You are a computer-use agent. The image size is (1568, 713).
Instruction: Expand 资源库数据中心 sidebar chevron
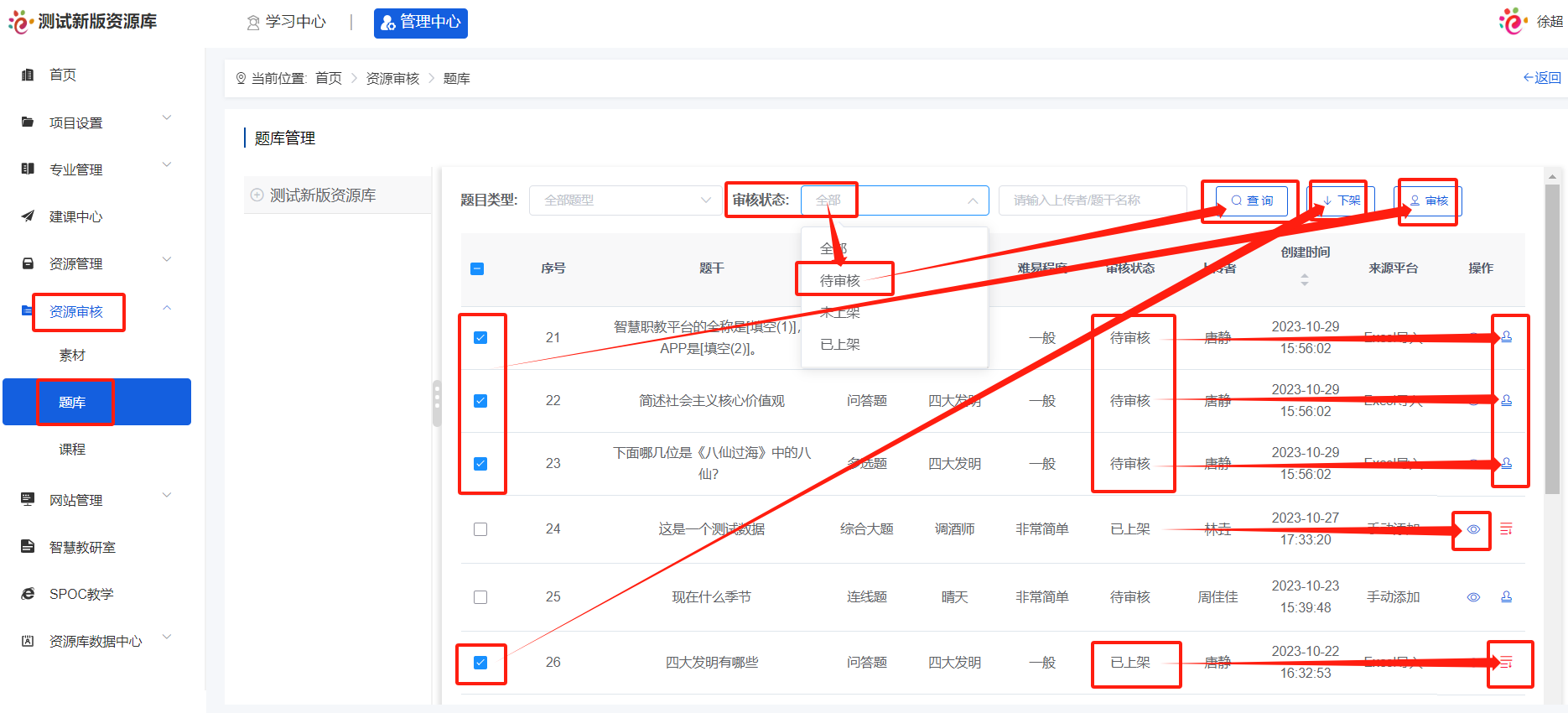pos(167,636)
